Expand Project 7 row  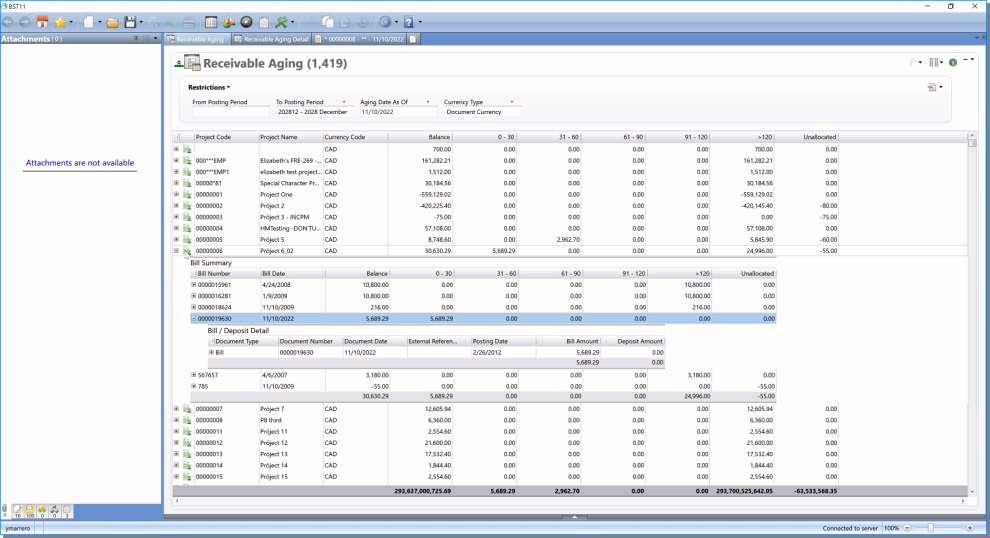tap(176, 409)
